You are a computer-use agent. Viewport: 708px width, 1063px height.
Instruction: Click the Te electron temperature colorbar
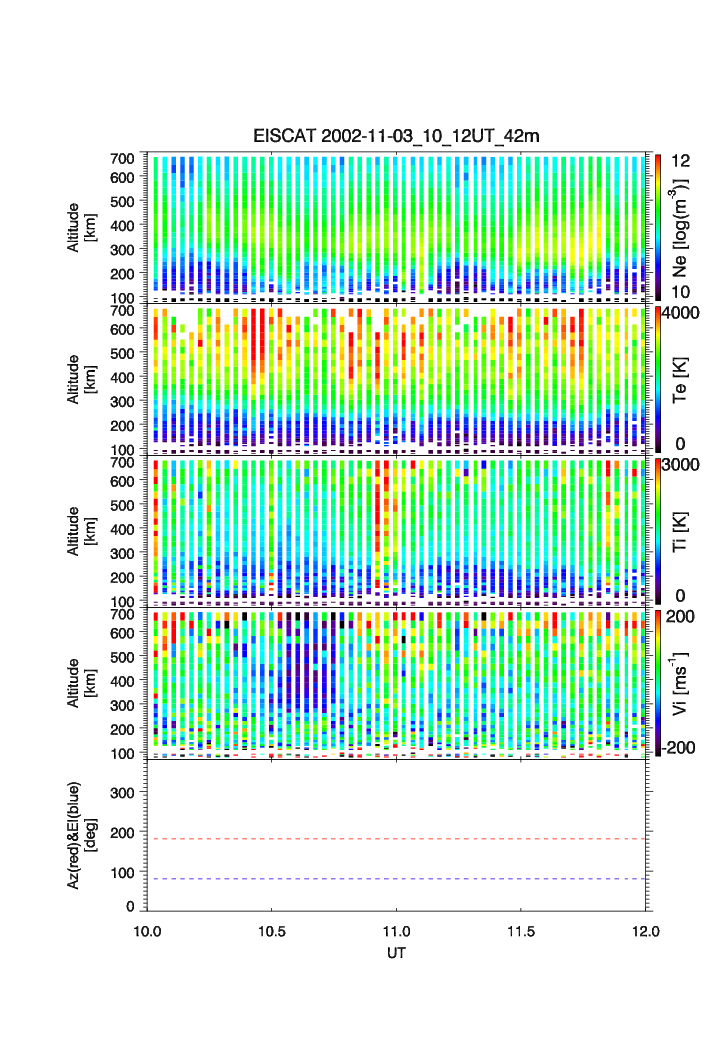point(658,379)
